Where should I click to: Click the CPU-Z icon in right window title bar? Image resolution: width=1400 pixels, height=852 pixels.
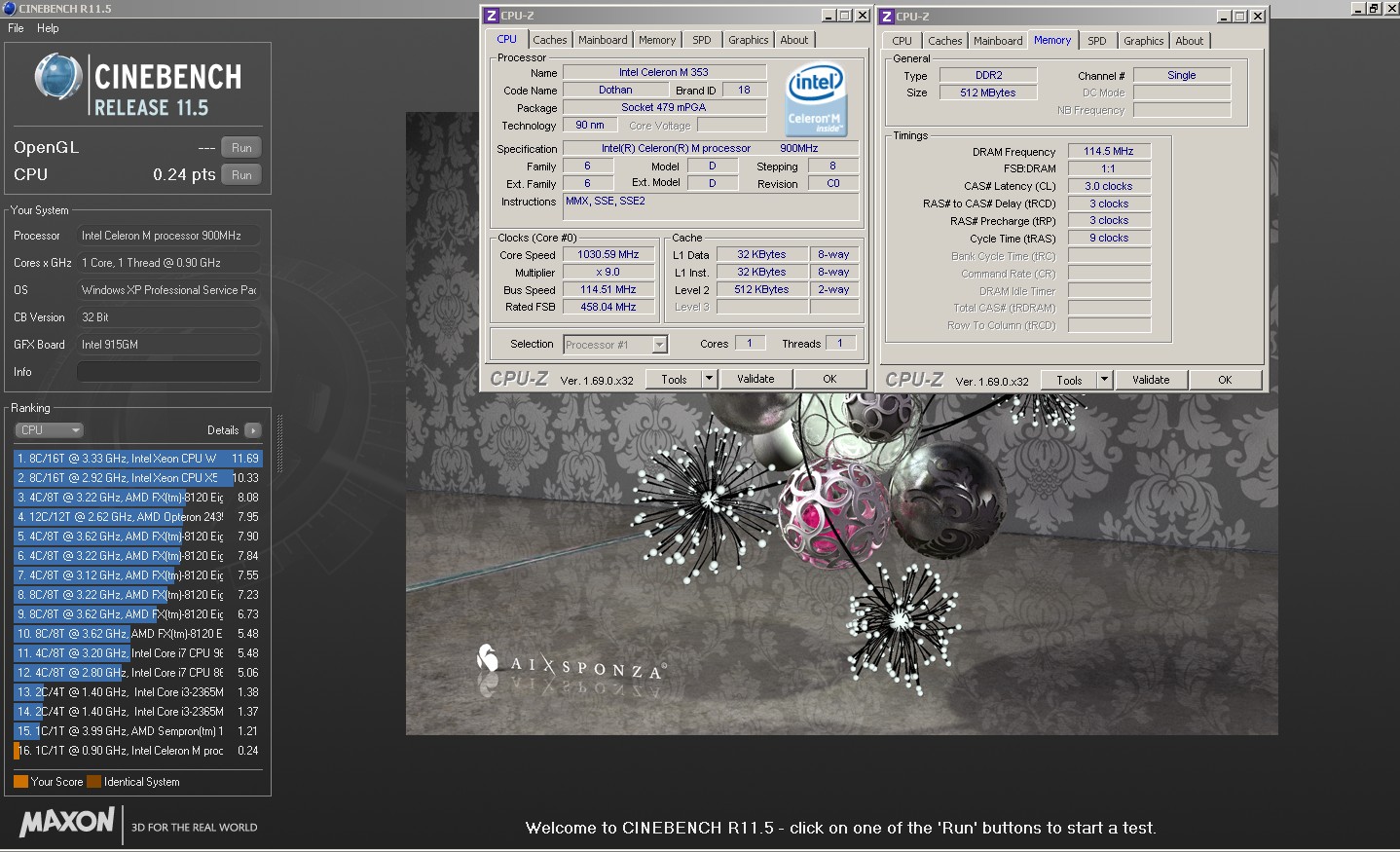(x=887, y=16)
